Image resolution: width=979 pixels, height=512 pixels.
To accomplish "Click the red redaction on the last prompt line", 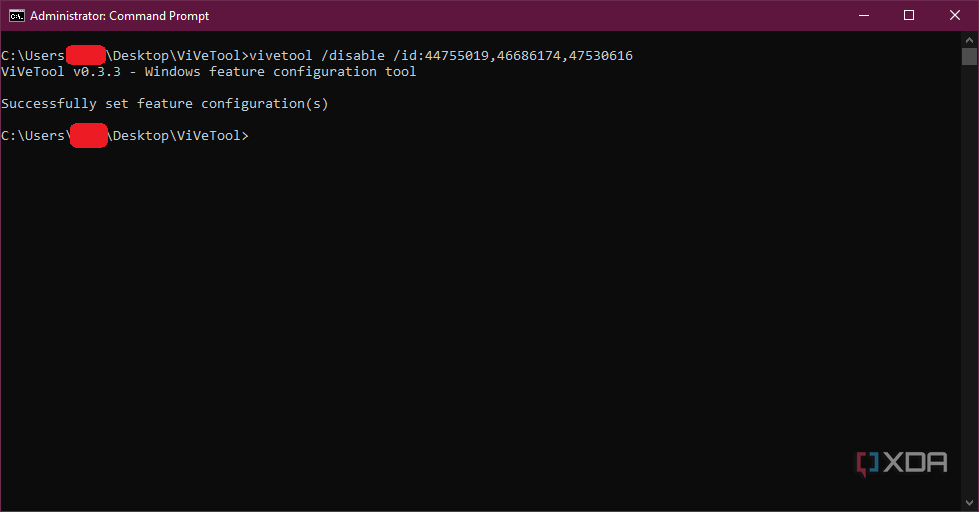I will (x=87, y=136).
